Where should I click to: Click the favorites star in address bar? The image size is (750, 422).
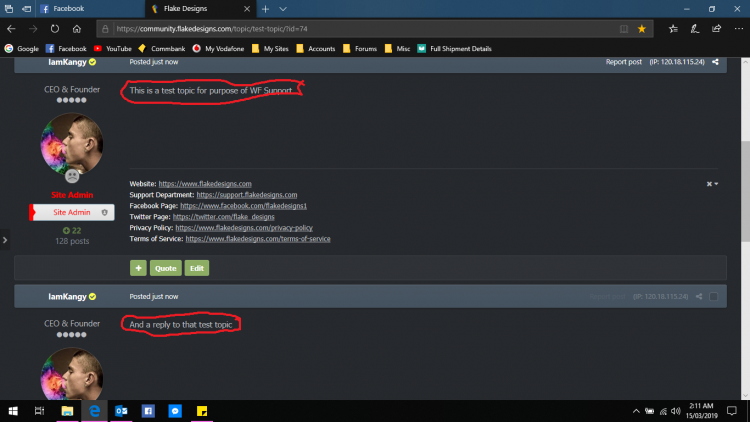642,29
